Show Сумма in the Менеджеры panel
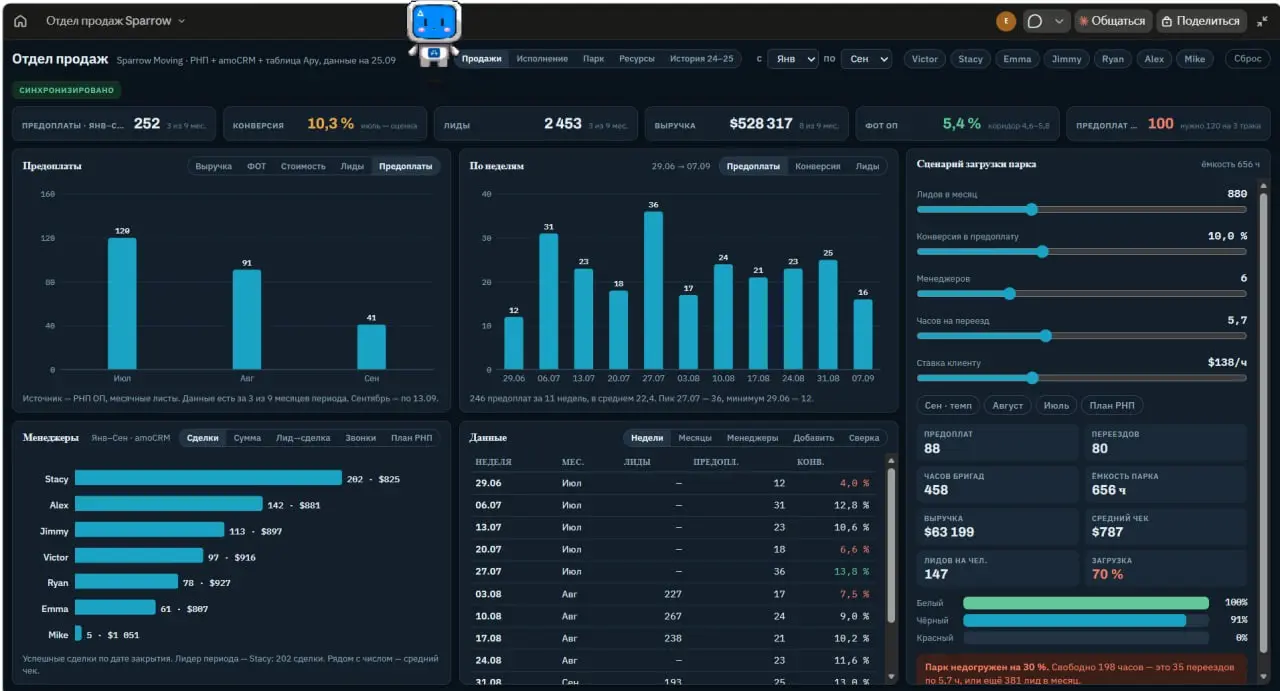The width and height of the screenshot is (1280, 691). click(x=248, y=438)
